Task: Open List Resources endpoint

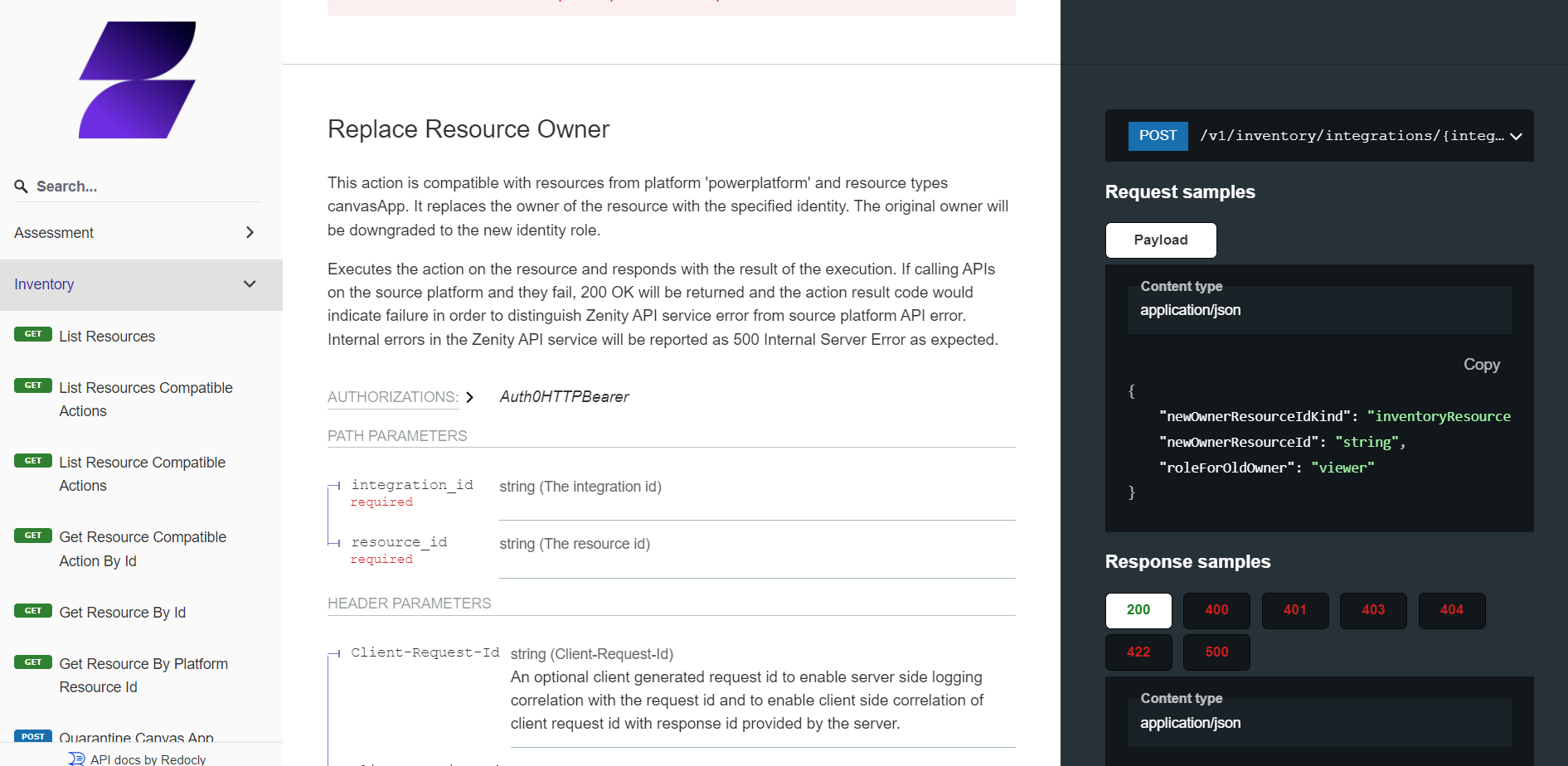Action: (107, 337)
